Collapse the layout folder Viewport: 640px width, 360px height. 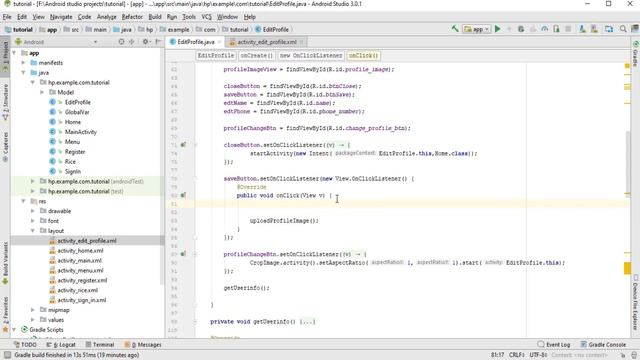click(x=33, y=231)
